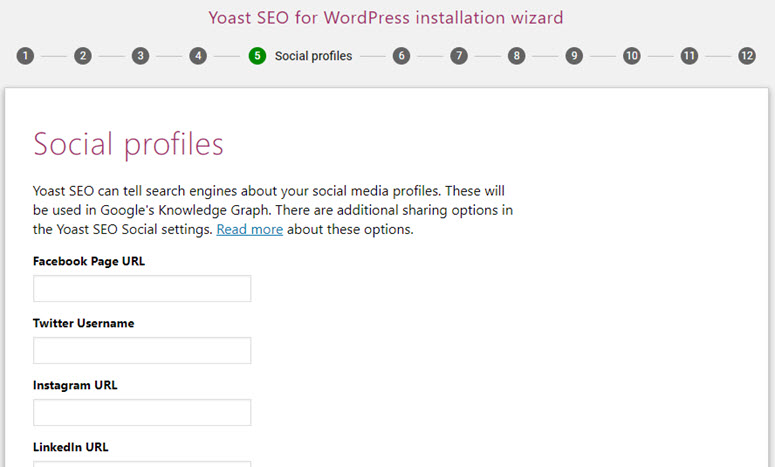Screen dimensions: 775x467
Task: Go to wizard step 7
Action: (x=459, y=56)
